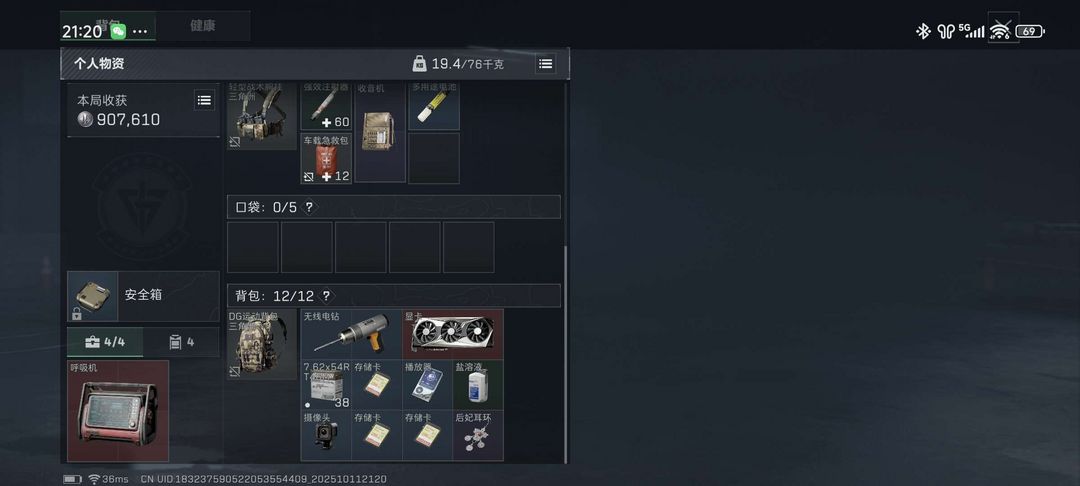The height and width of the screenshot is (486, 1080).
Task: Open the 安全箱 secure container
Action: tap(143, 296)
